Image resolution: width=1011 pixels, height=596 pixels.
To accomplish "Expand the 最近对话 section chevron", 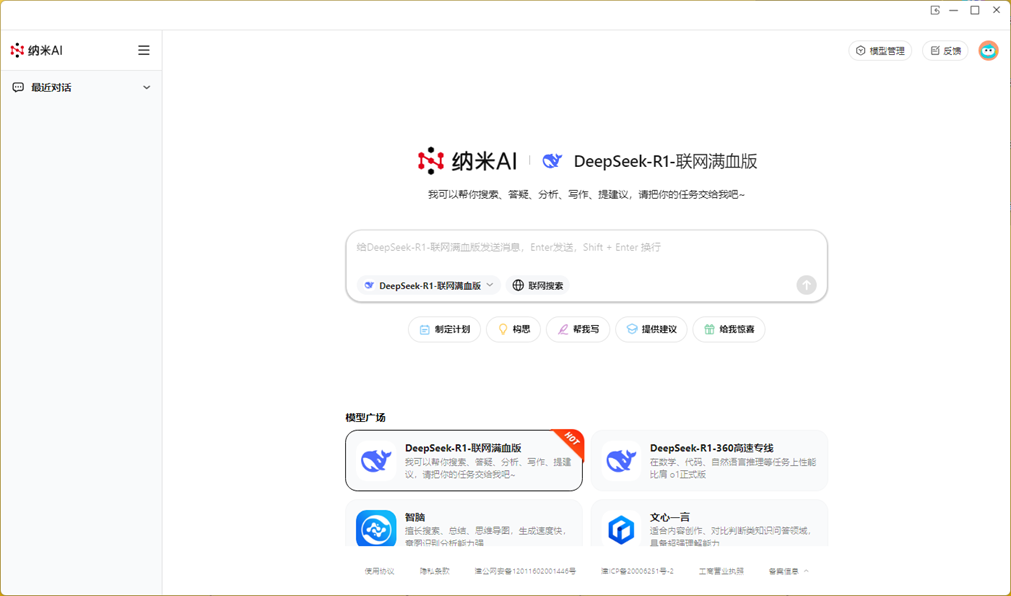I will 147,88.
